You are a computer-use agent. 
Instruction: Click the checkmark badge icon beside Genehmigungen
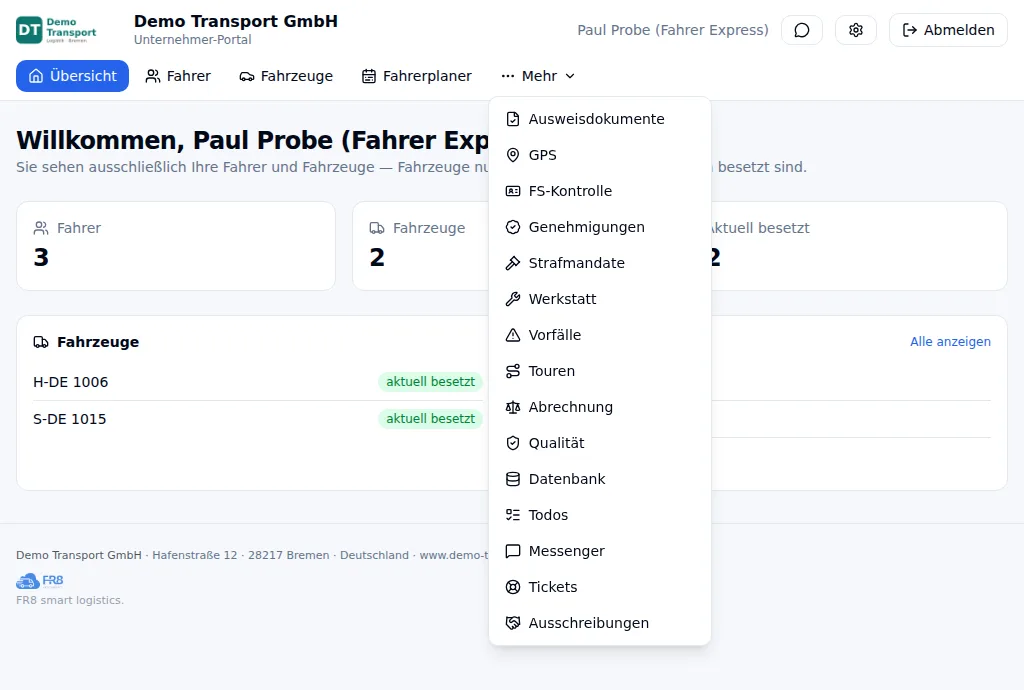[513, 227]
